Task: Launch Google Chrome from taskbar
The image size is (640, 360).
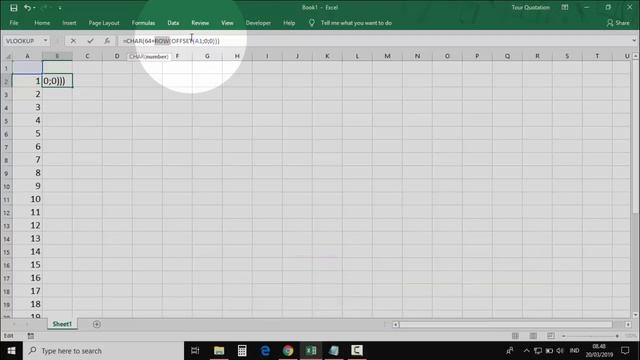Action: click(x=288, y=351)
